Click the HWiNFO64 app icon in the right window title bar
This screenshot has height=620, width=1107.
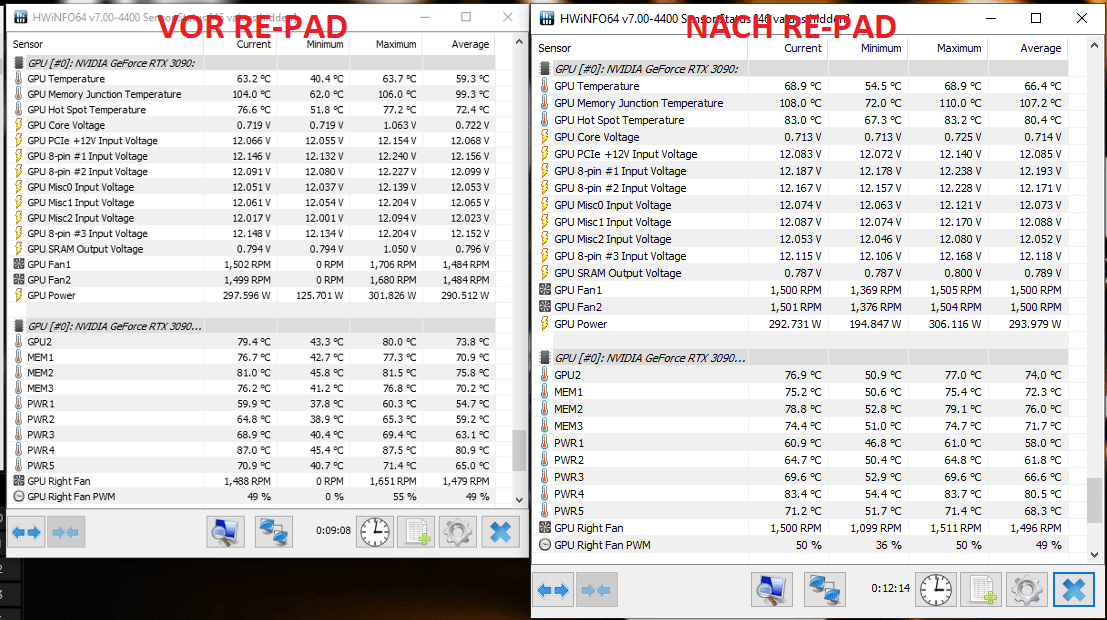point(547,18)
